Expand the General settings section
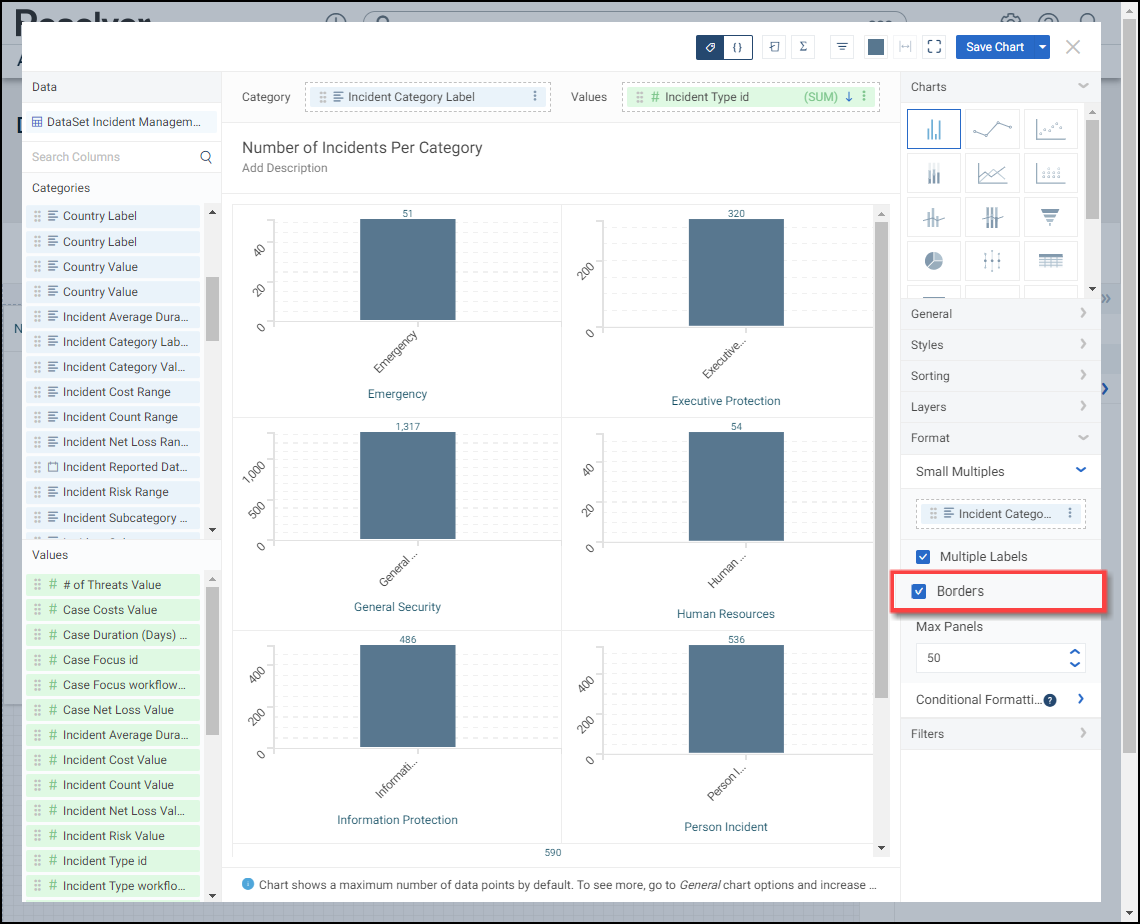 click(1000, 314)
